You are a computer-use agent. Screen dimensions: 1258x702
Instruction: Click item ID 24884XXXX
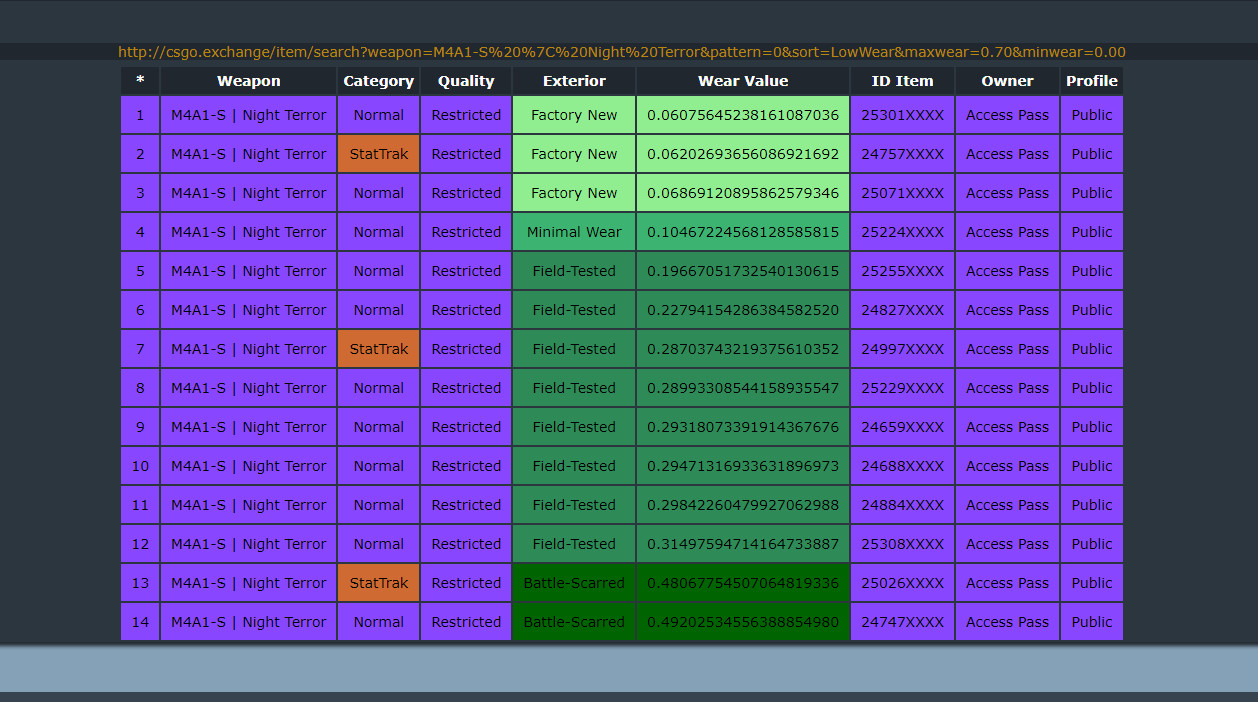tap(902, 505)
